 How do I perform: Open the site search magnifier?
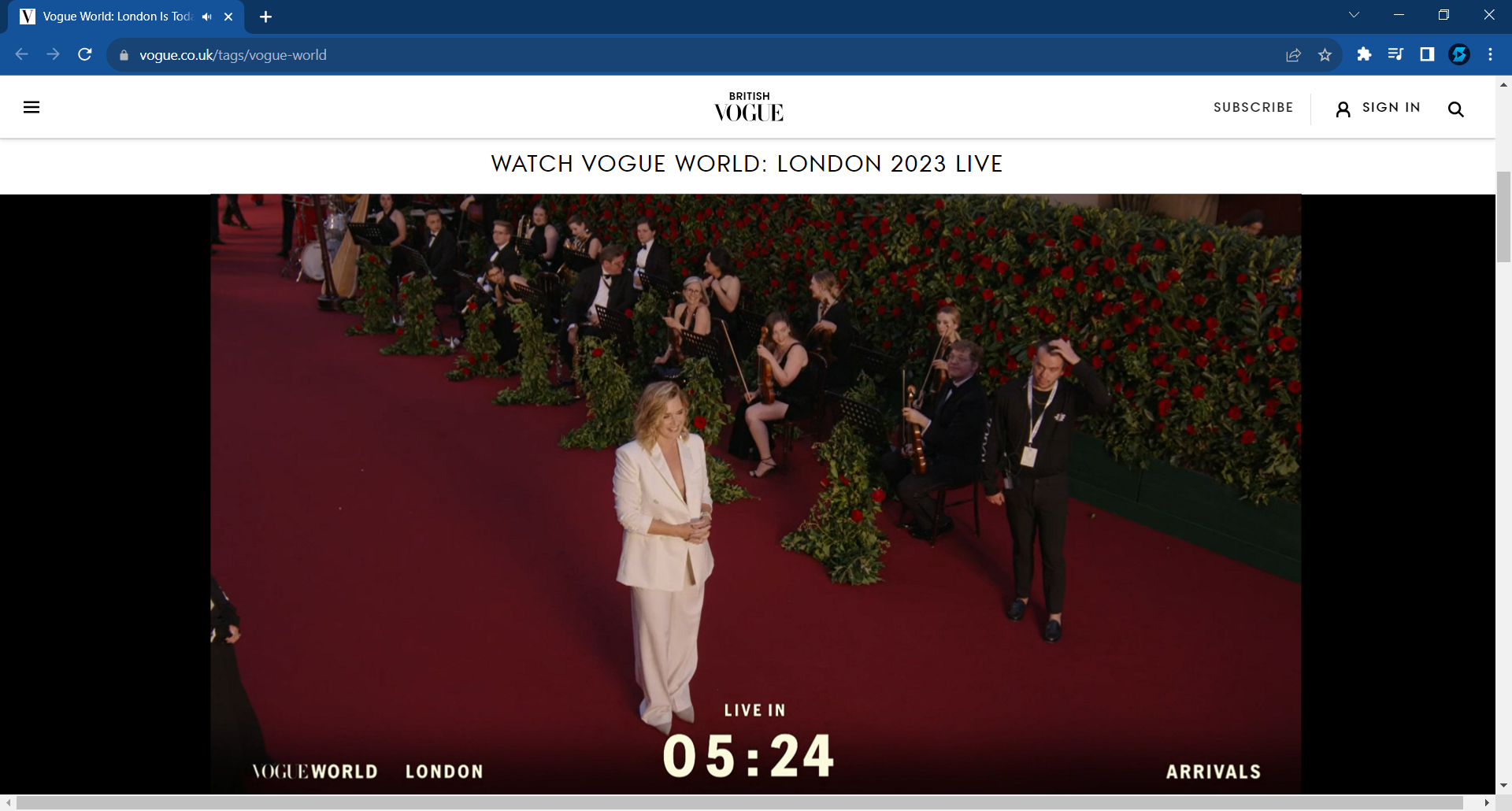coord(1455,109)
